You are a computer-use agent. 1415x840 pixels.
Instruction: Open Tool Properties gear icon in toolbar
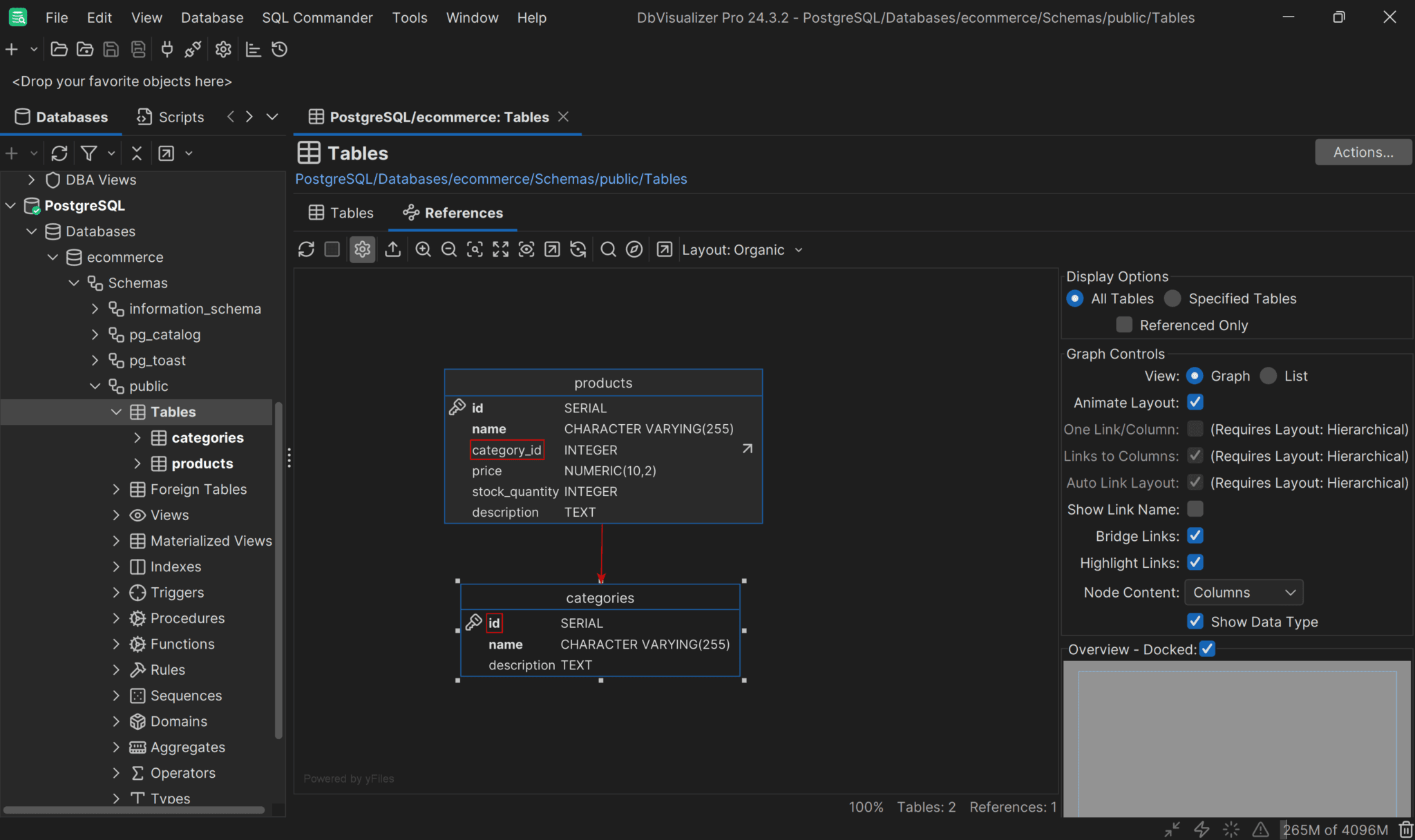point(222,49)
